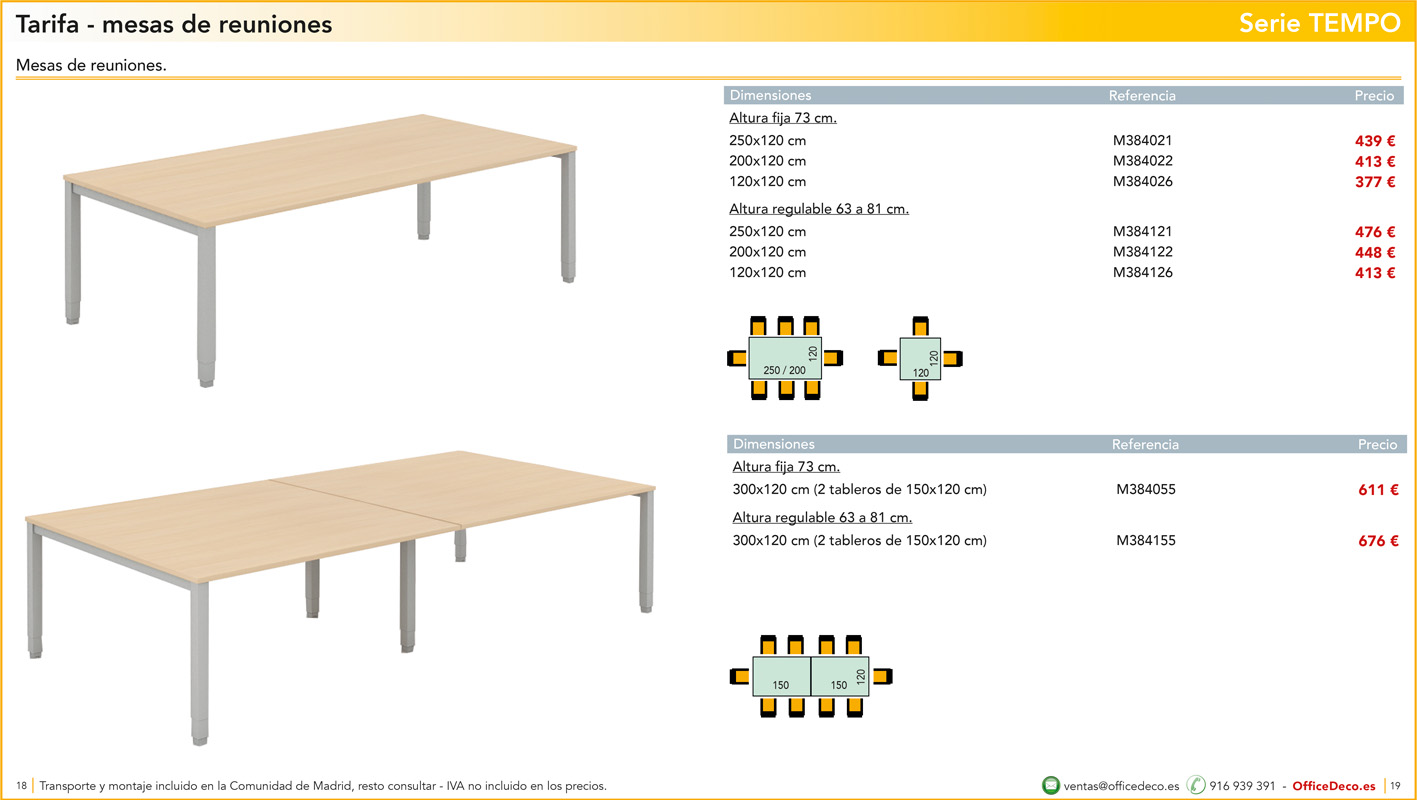Click the 300x120 cm row priced 676 €
The height and width of the screenshot is (800, 1417).
1066,541
